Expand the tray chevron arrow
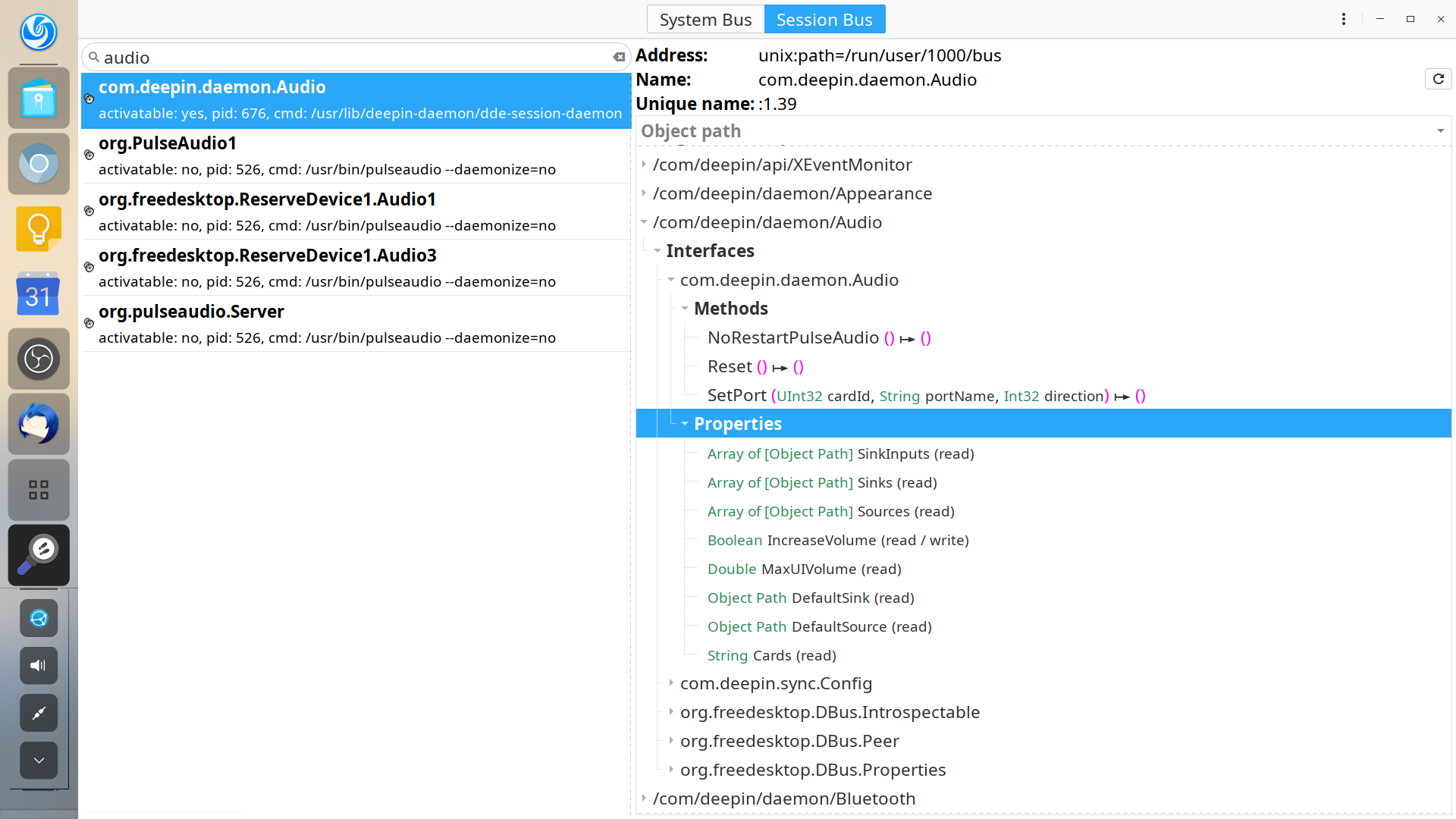Image resolution: width=1456 pixels, height=819 pixels. 39,760
